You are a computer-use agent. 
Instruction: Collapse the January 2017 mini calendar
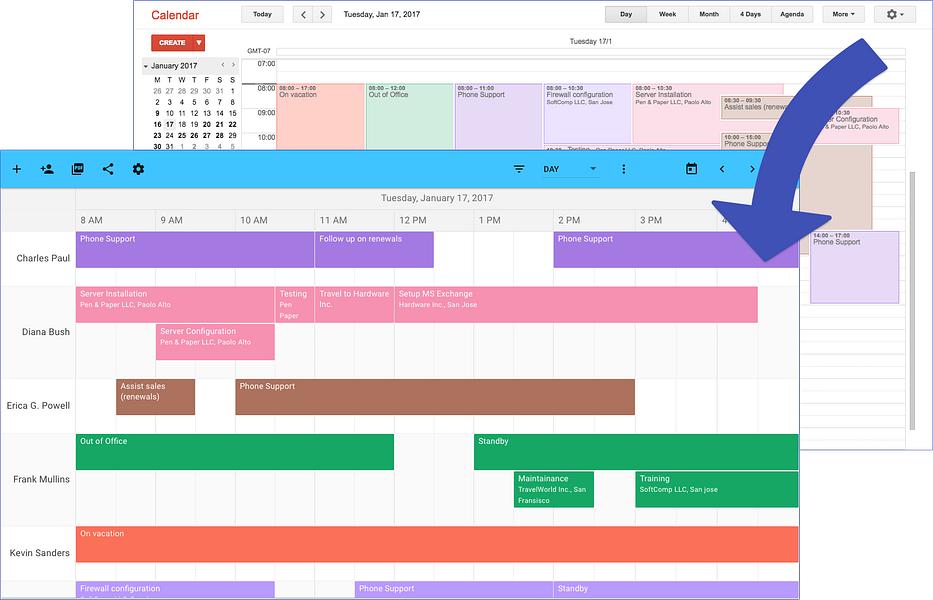point(146,66)
